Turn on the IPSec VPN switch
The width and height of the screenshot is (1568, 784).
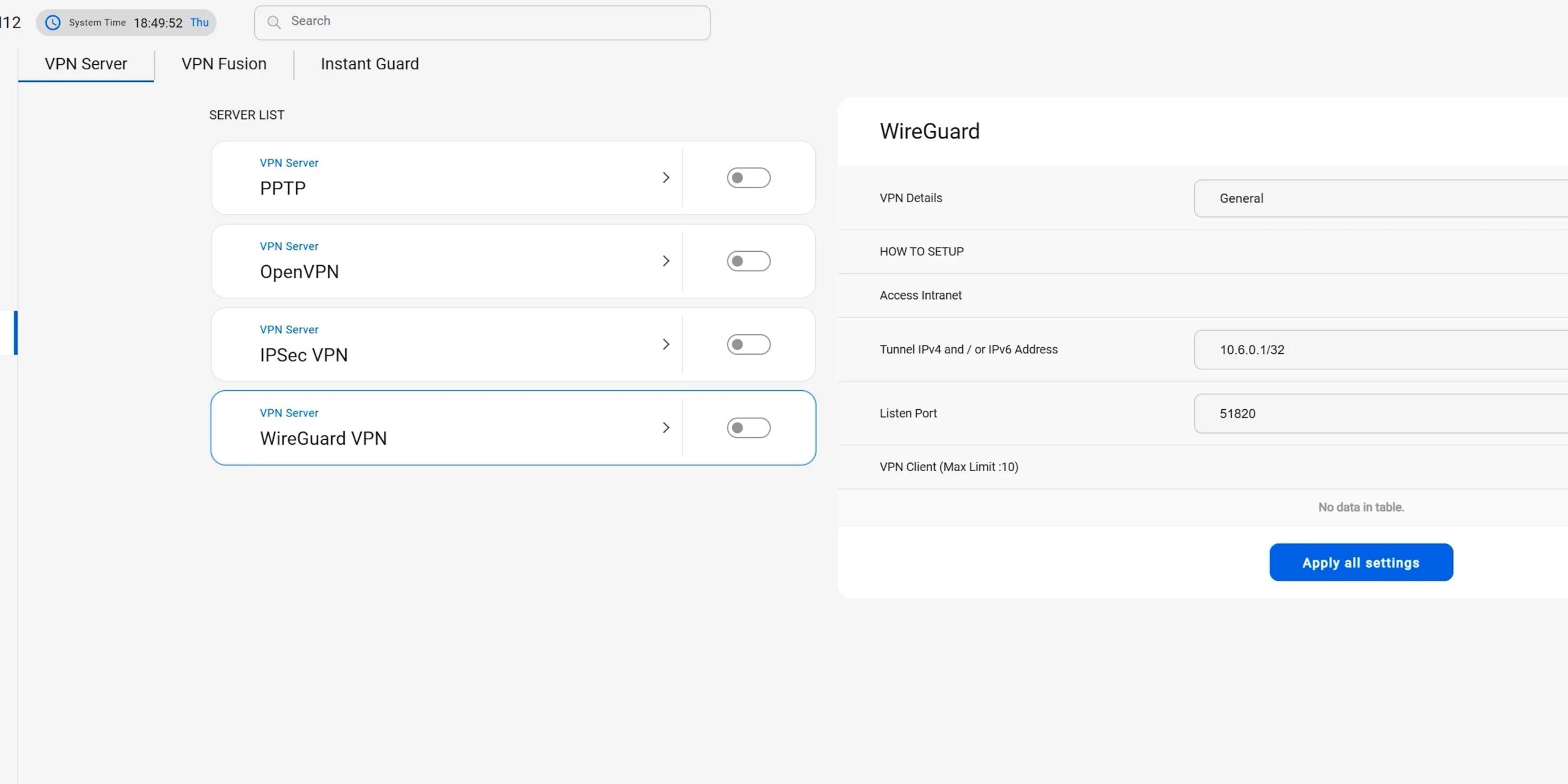click(x=748, y=344)
